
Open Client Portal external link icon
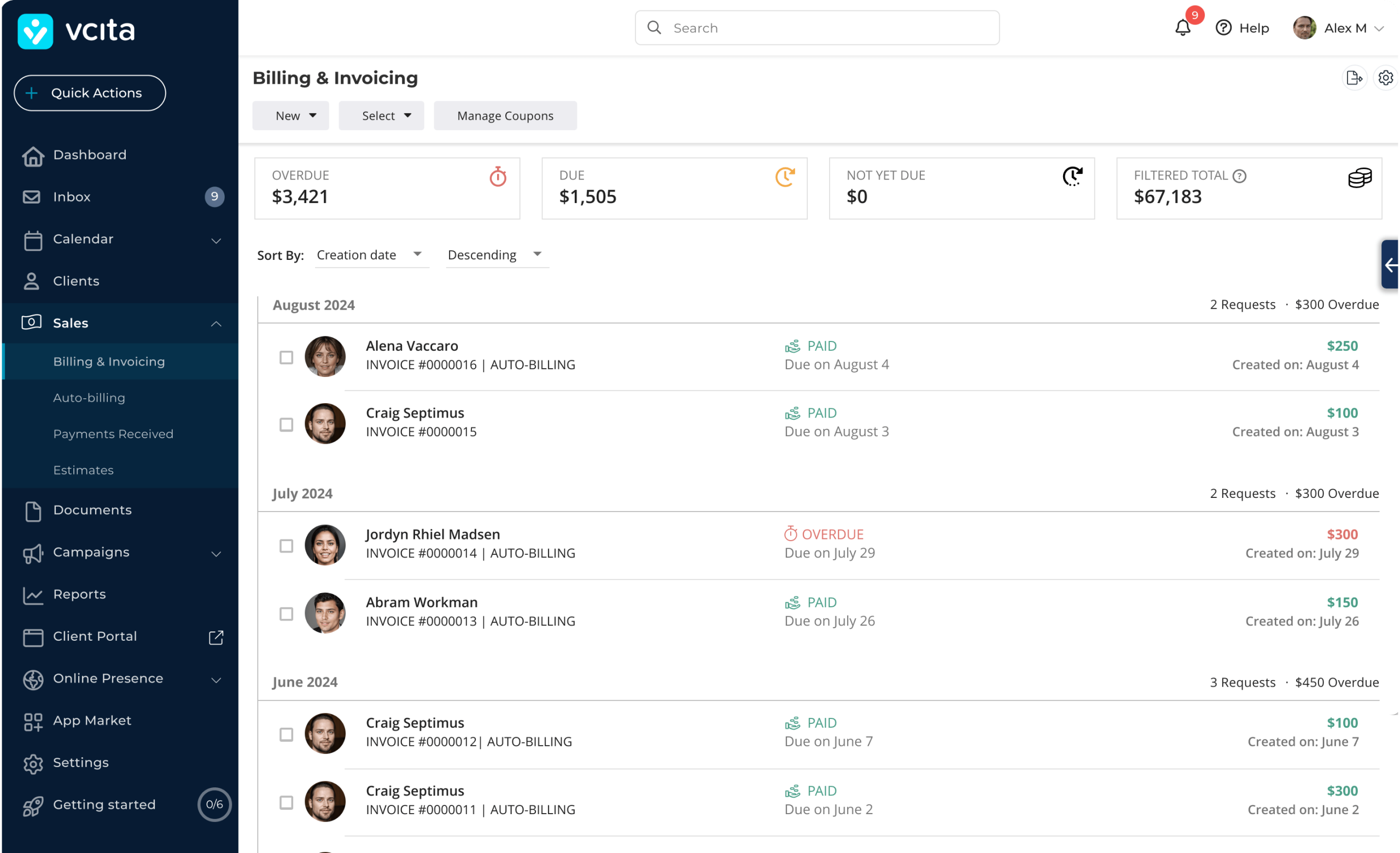click(x=216, y=637)
